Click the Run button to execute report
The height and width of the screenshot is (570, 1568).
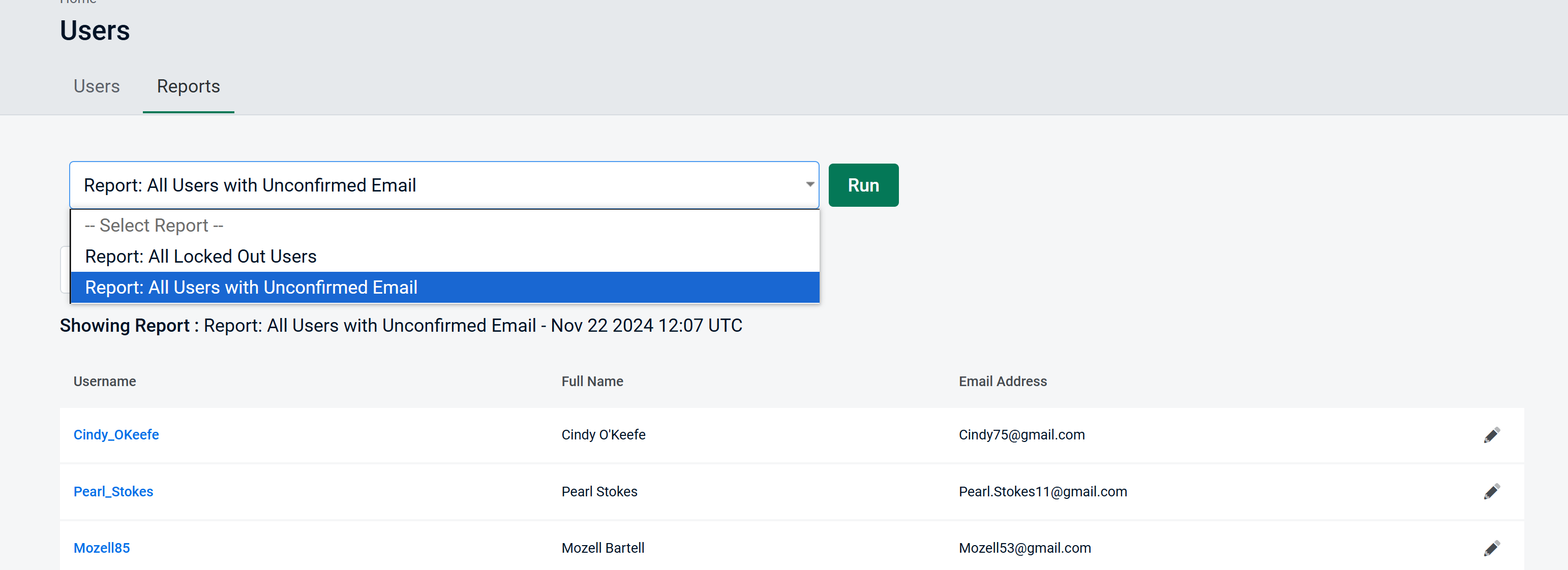(x=863, y=185)
